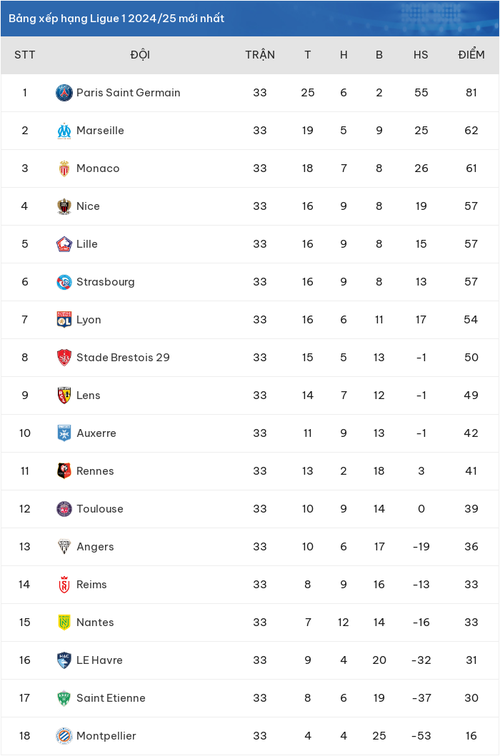Select the Rennes team badge

tap(64, 471)
